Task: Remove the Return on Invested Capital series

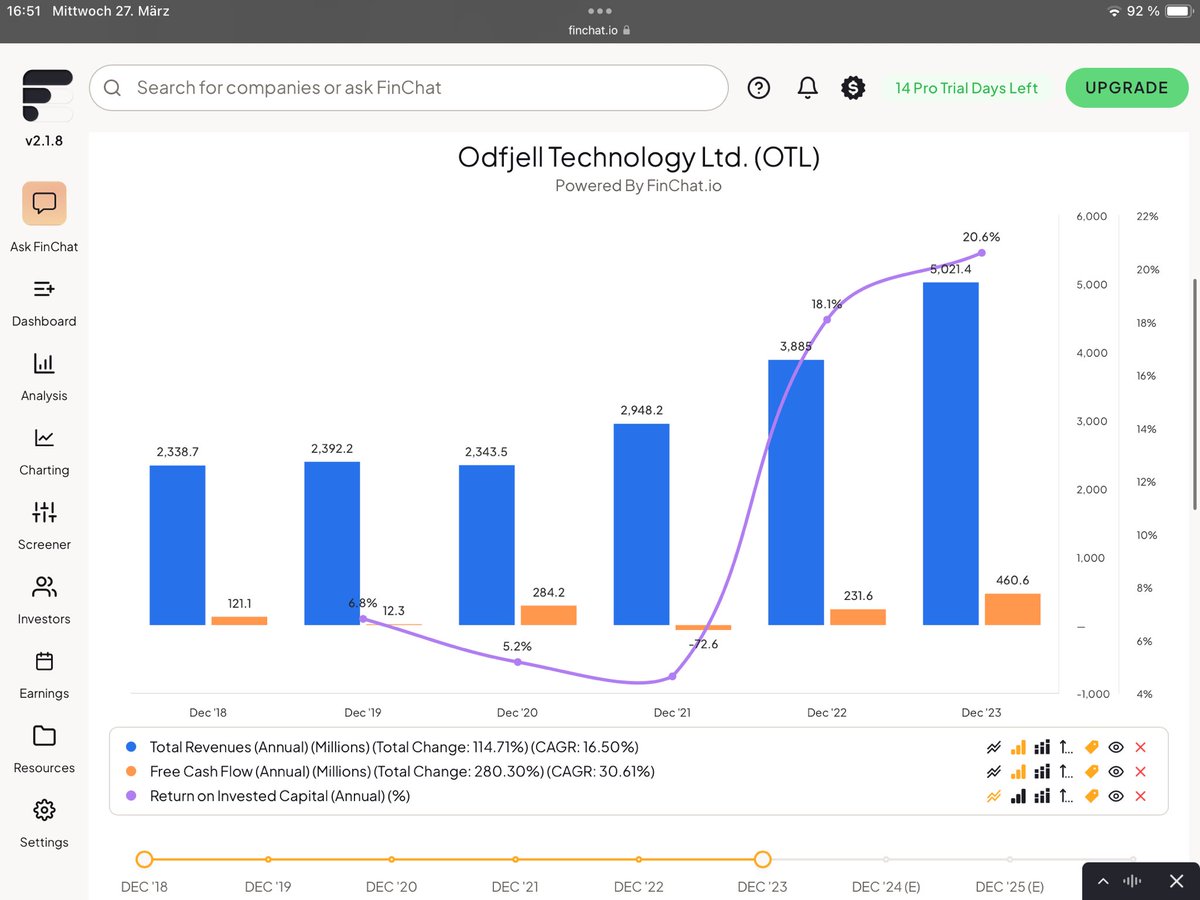Action: (1141, 797)
